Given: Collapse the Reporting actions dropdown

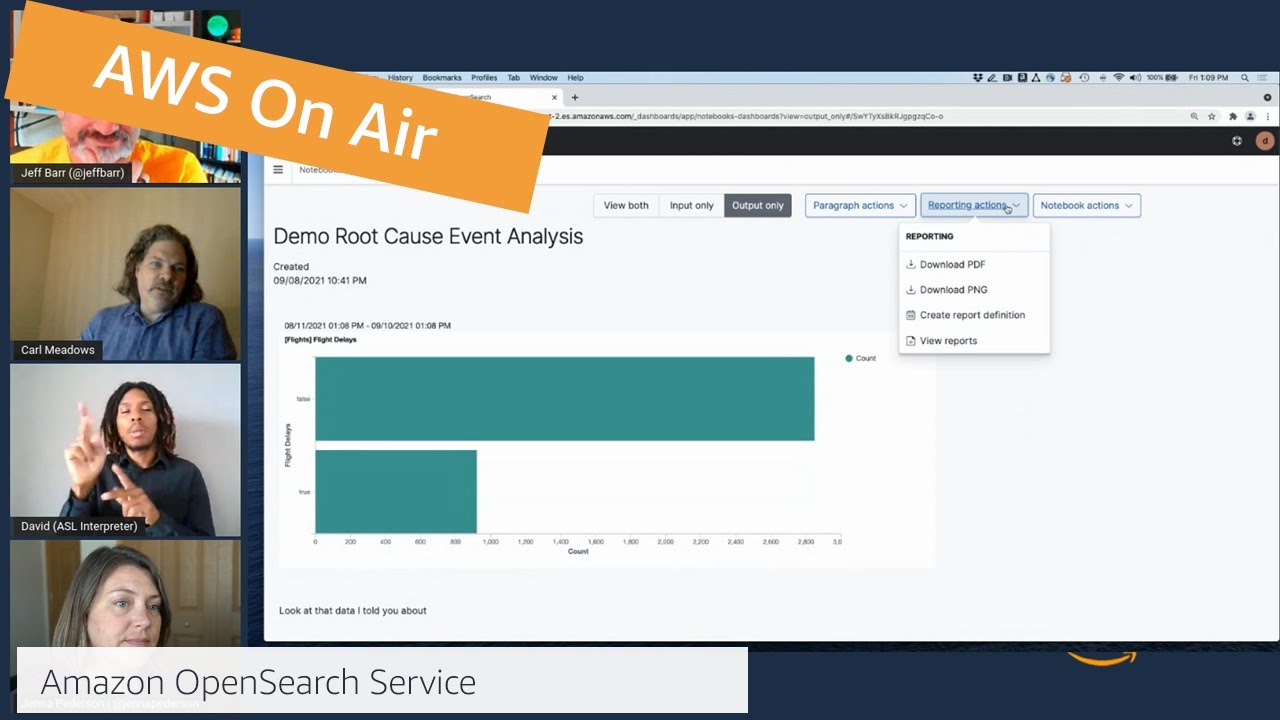Looking at the screenshot, I should tap(974, 205).
